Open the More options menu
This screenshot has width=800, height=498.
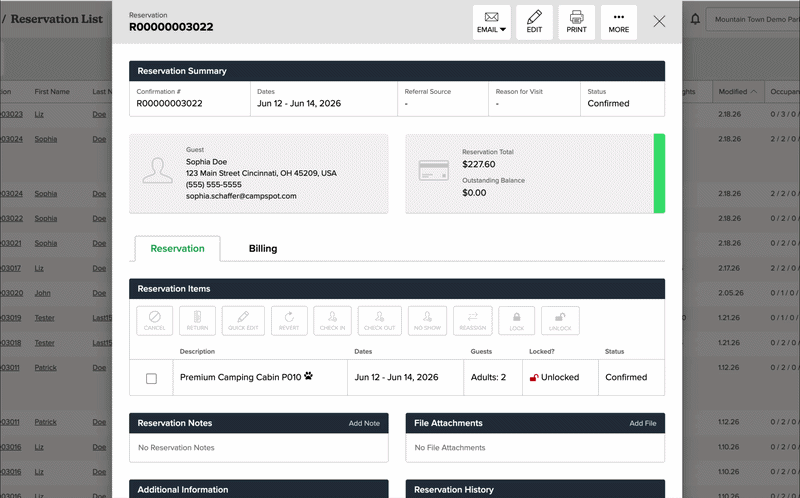tap(618, 22)
